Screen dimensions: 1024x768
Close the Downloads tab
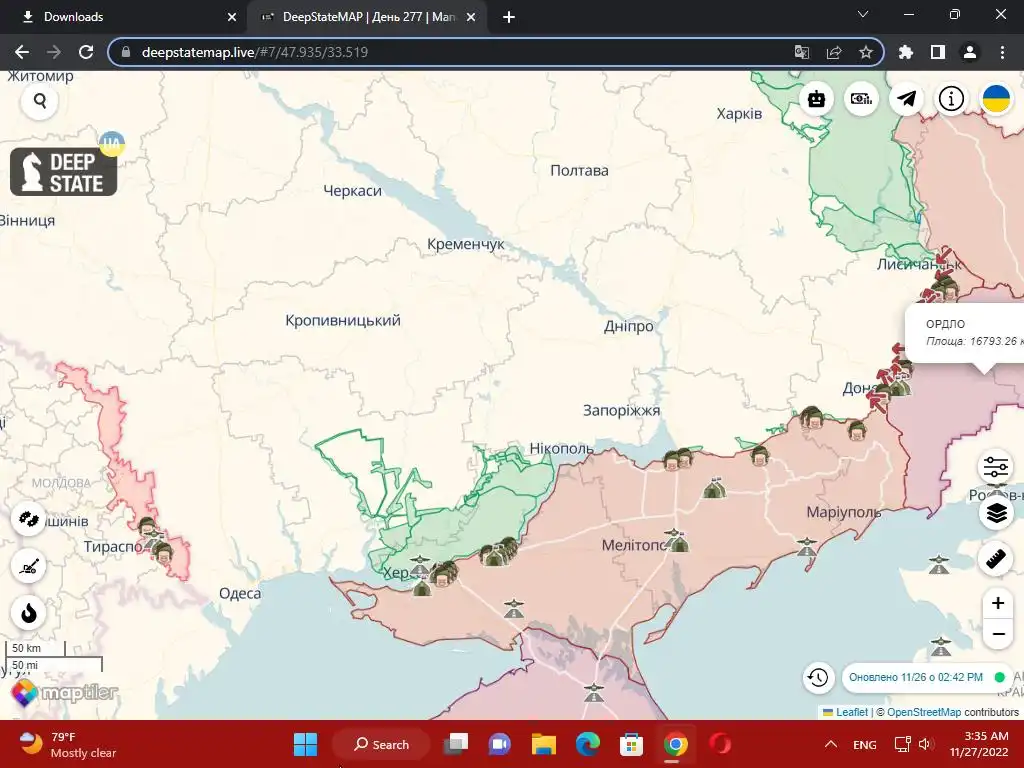(232, 17)
